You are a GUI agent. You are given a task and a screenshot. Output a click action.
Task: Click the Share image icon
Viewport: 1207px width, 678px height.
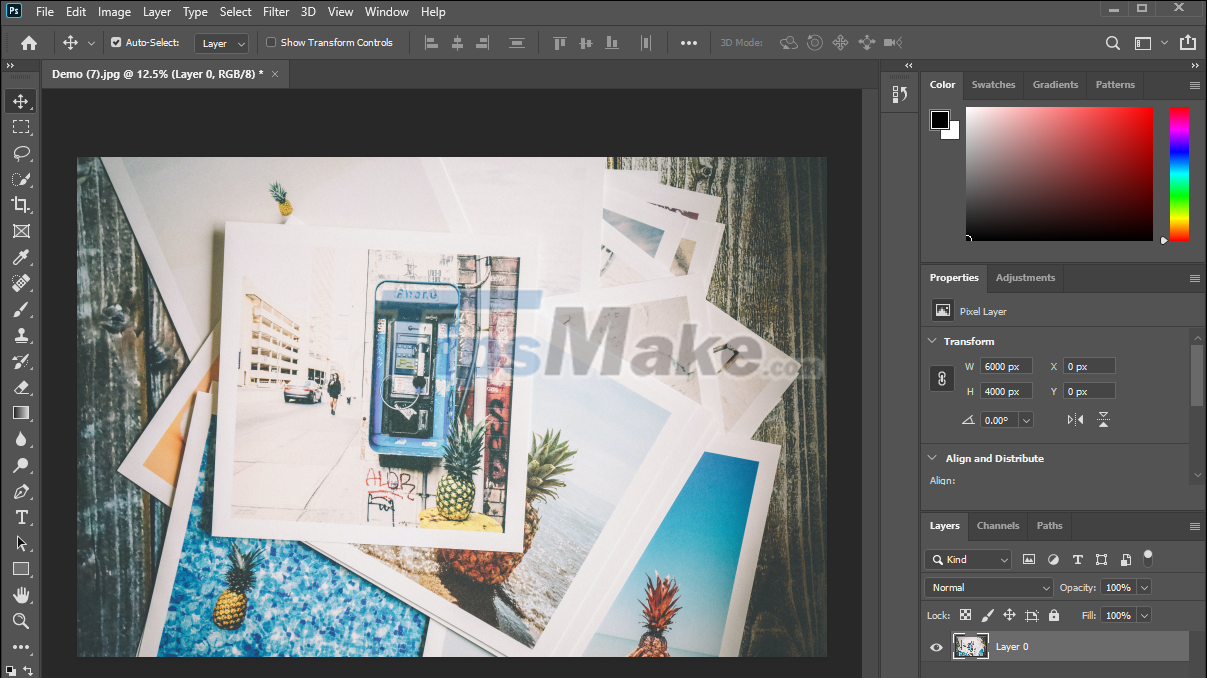click(x=1187, y=43)
